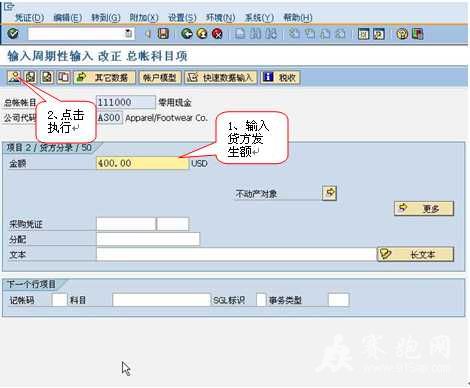Image resolution: width=470 pixels, height=388 pixels.
Task: Click the fourth application toolbar copy icon
Action: pos(63,77)
